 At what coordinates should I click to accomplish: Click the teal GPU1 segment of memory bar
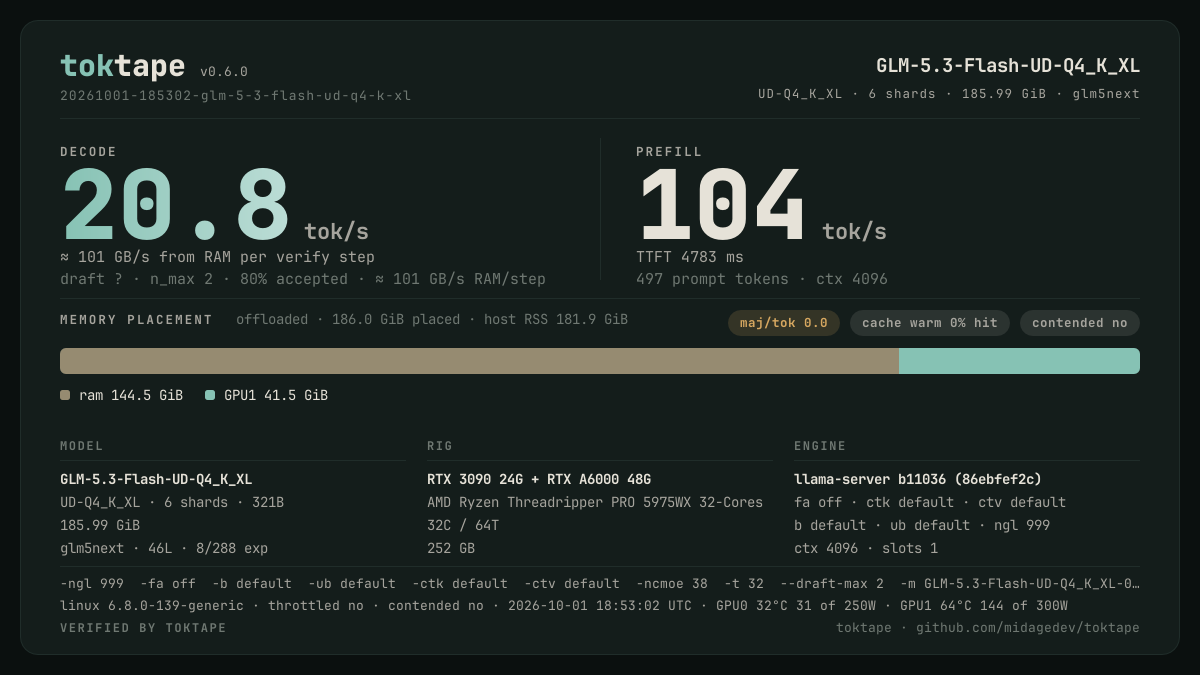tap(1019, 361)
